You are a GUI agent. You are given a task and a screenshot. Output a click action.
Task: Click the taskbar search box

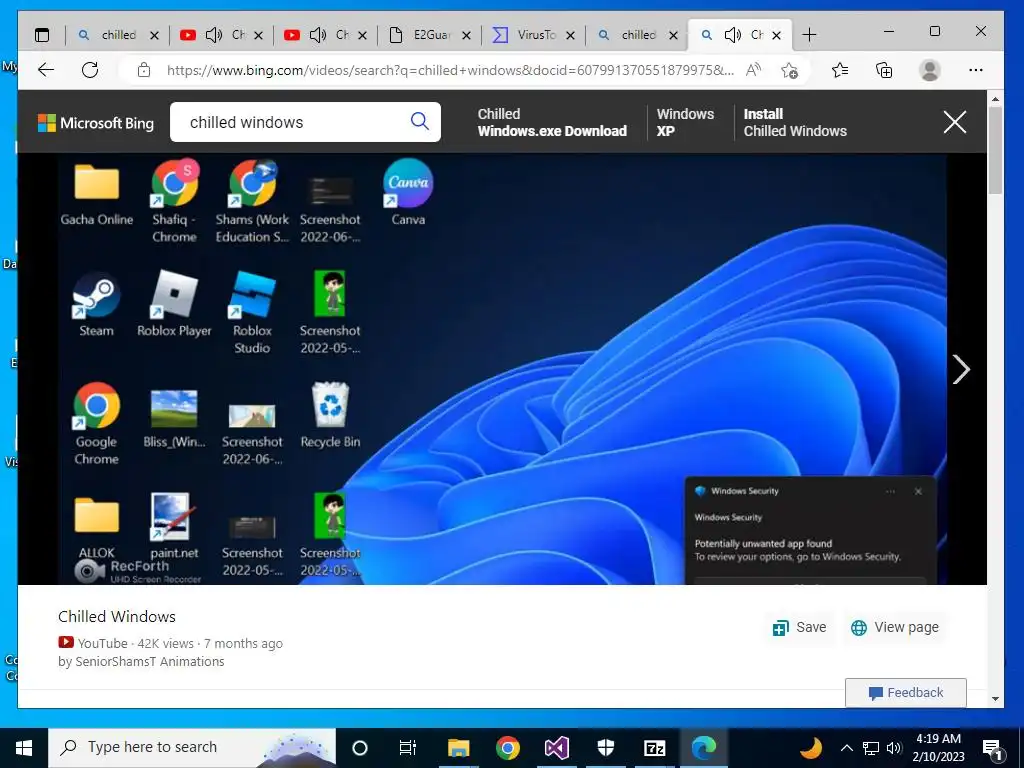(192, 748)
